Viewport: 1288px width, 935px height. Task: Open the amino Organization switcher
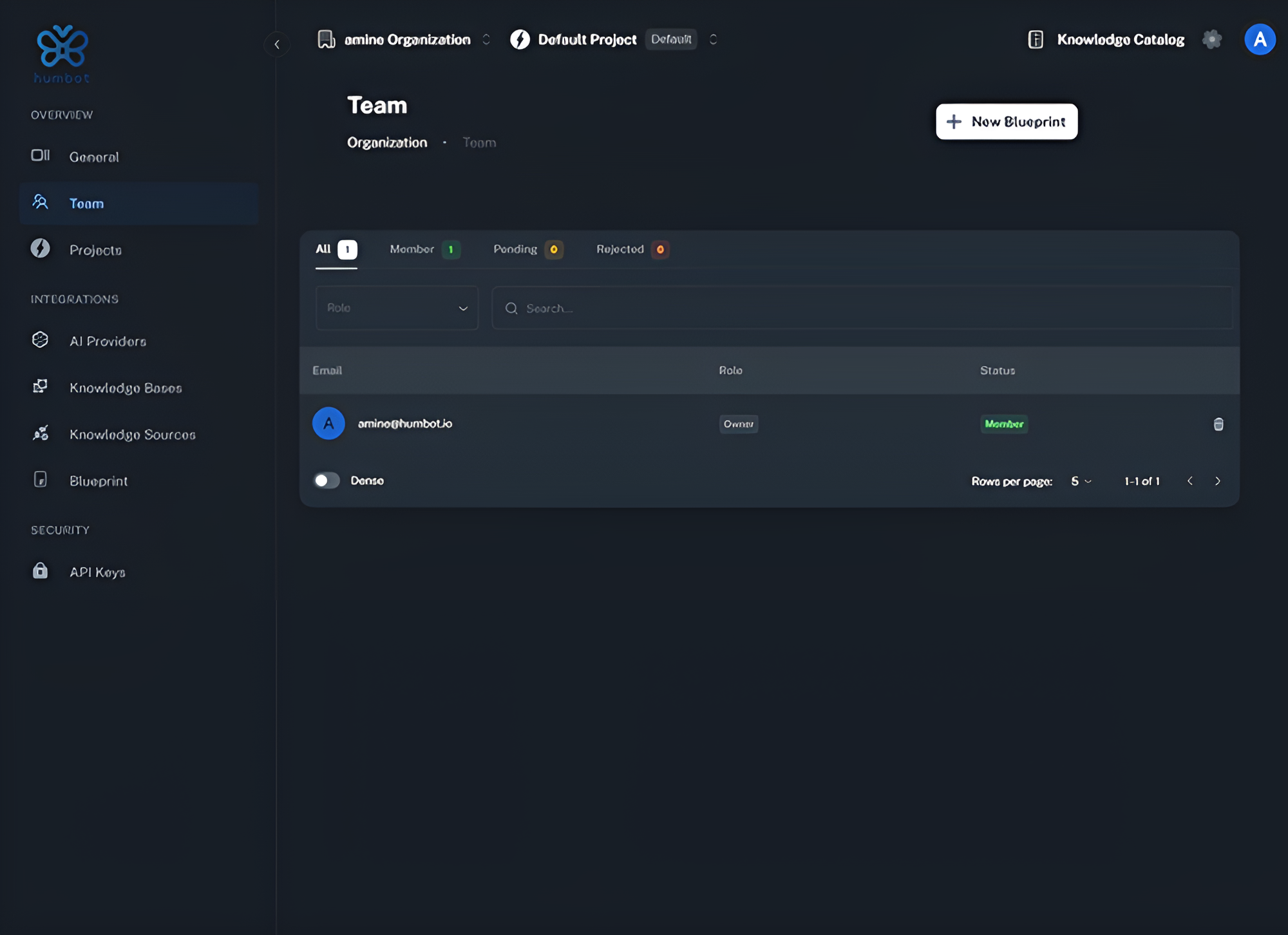(x=407, y=39)
